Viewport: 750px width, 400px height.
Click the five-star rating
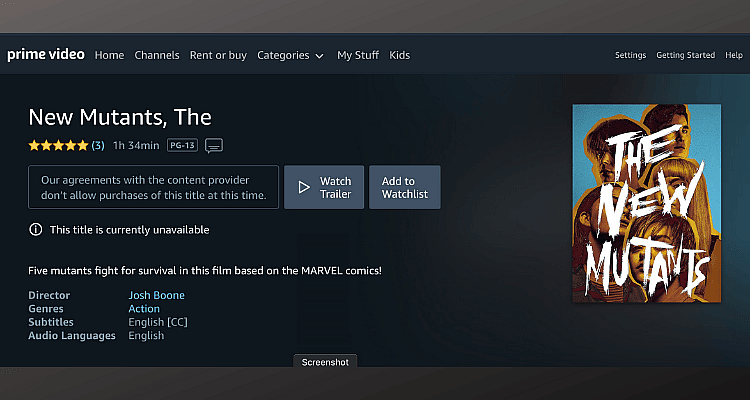pos(58,145)
